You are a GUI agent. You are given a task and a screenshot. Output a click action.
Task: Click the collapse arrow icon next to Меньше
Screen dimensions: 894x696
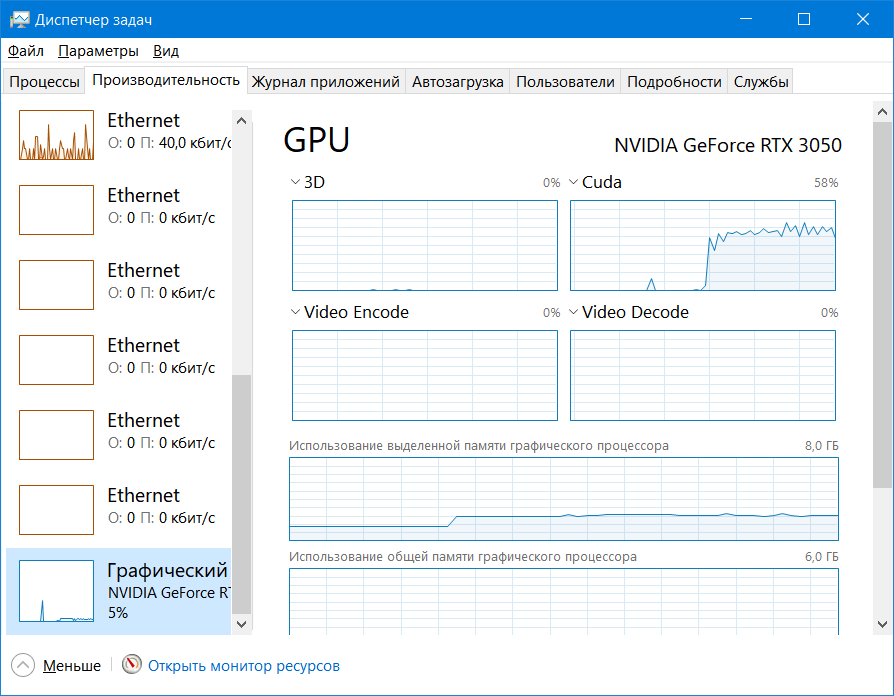23,665
